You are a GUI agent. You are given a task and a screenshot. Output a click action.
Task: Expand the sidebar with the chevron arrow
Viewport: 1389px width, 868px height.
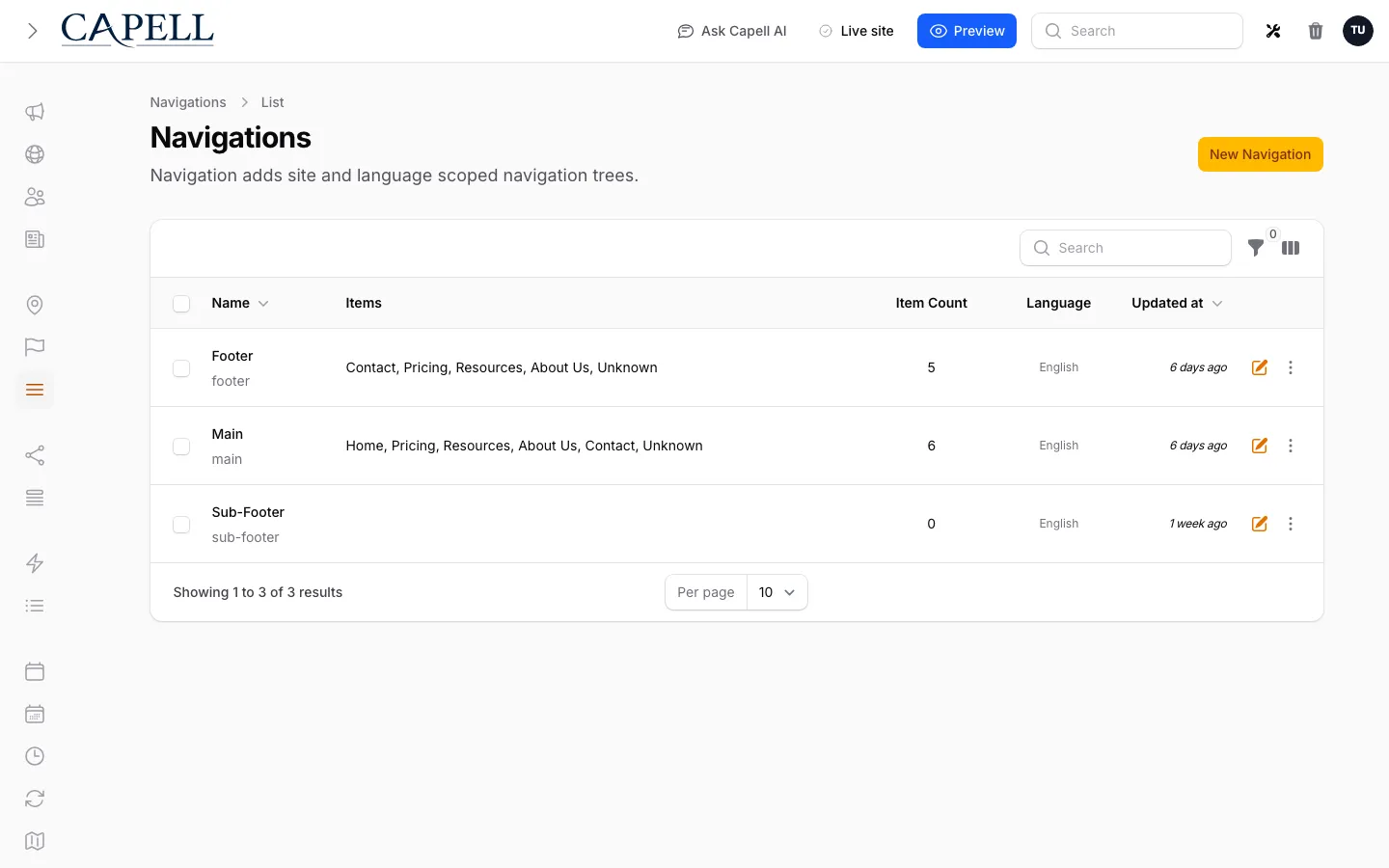coord(33,31)
